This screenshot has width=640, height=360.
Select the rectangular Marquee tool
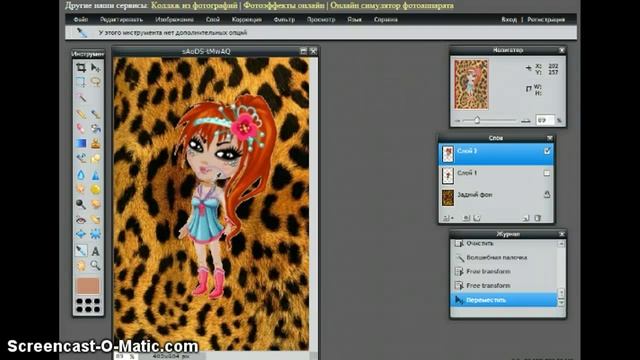81,82
